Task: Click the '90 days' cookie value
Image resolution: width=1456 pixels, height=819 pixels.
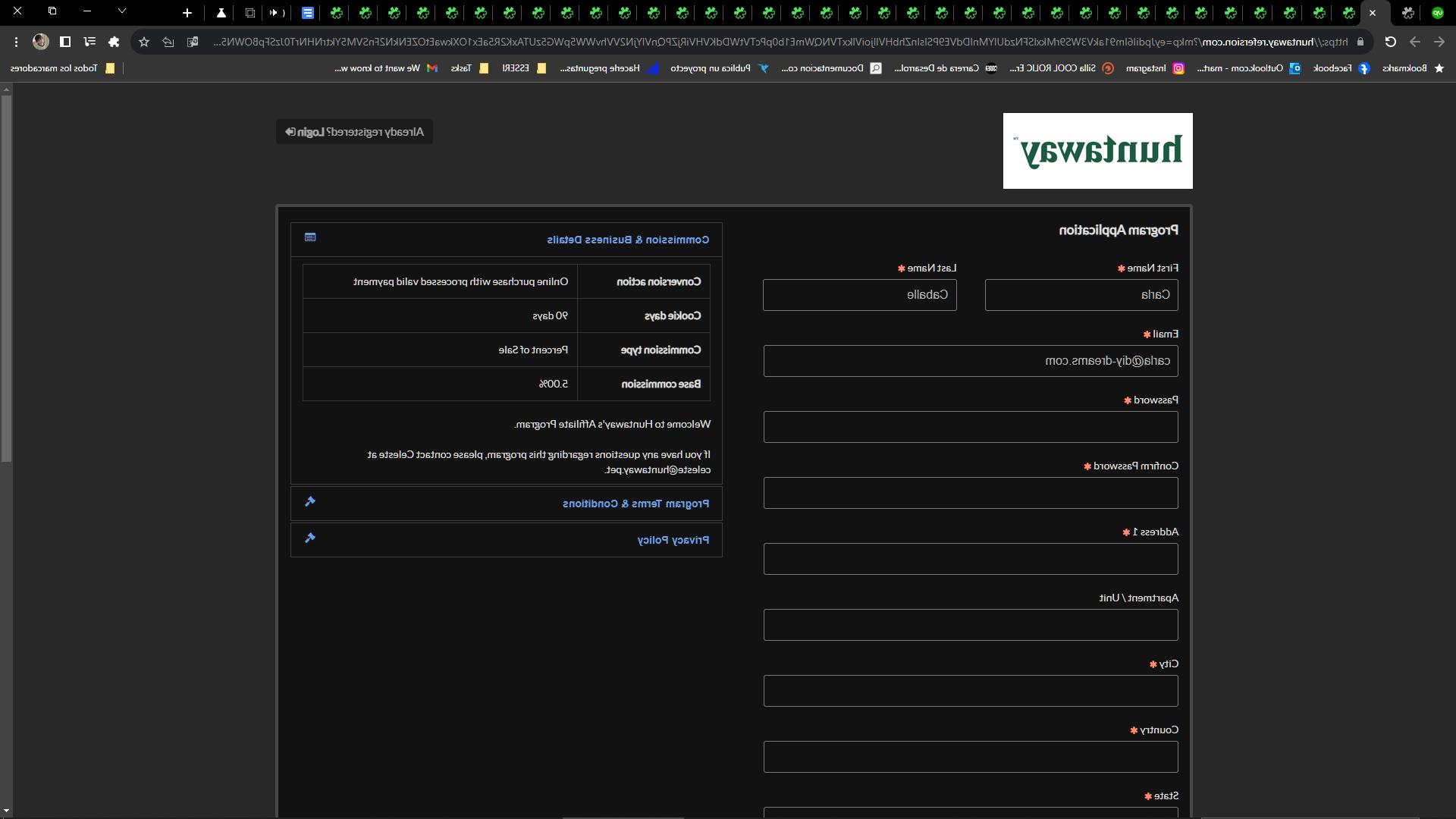Action: point(550,315)
